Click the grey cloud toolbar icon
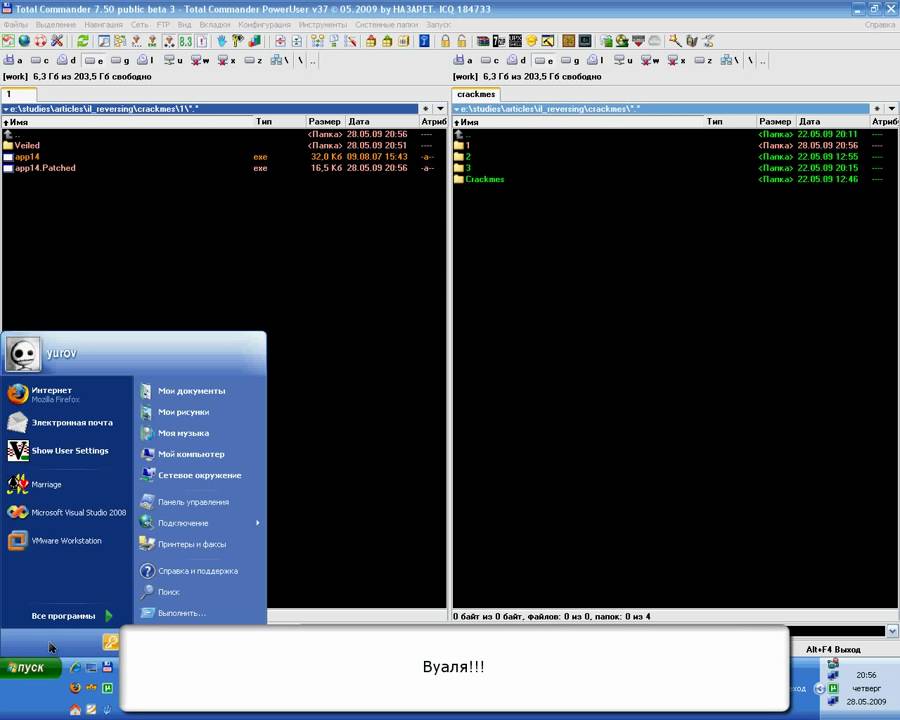The height and width of the screenshot is (720, 900). pyautogui.click(x=654, y=41)
